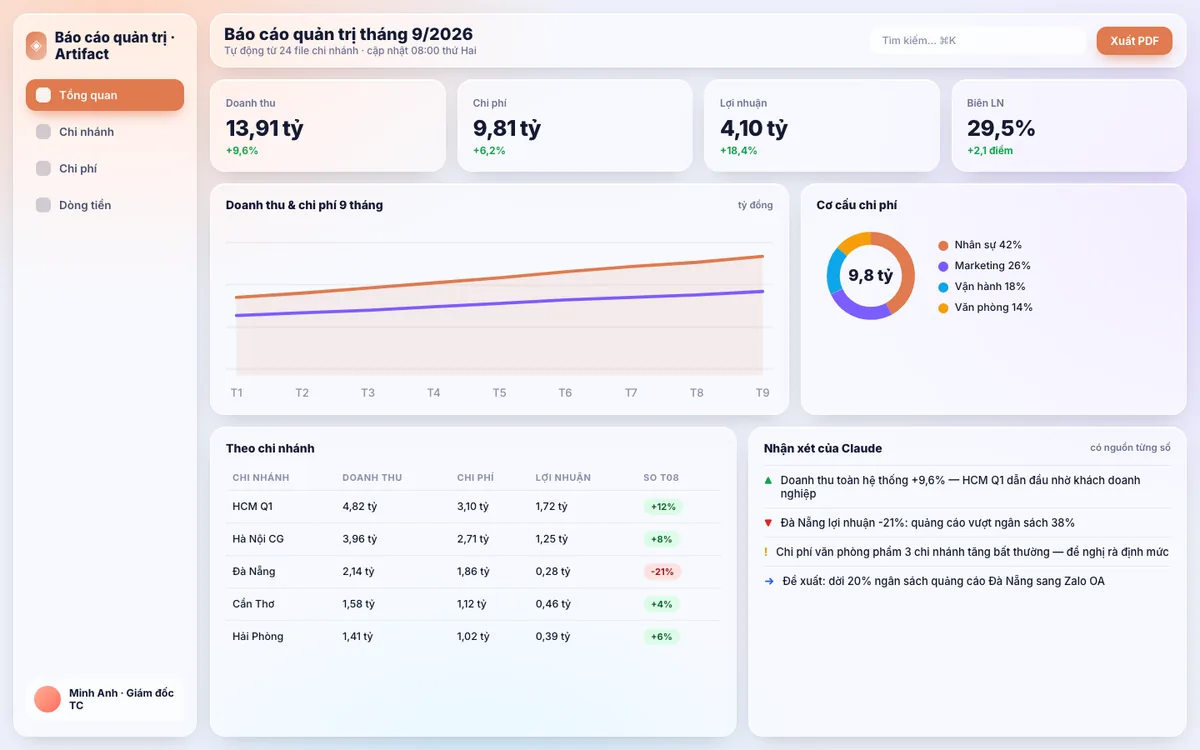This screenshot has height=750, width=1200.
Task: Click the Chi phí value '9,81 tỷ'
Action: coord(507,128)
